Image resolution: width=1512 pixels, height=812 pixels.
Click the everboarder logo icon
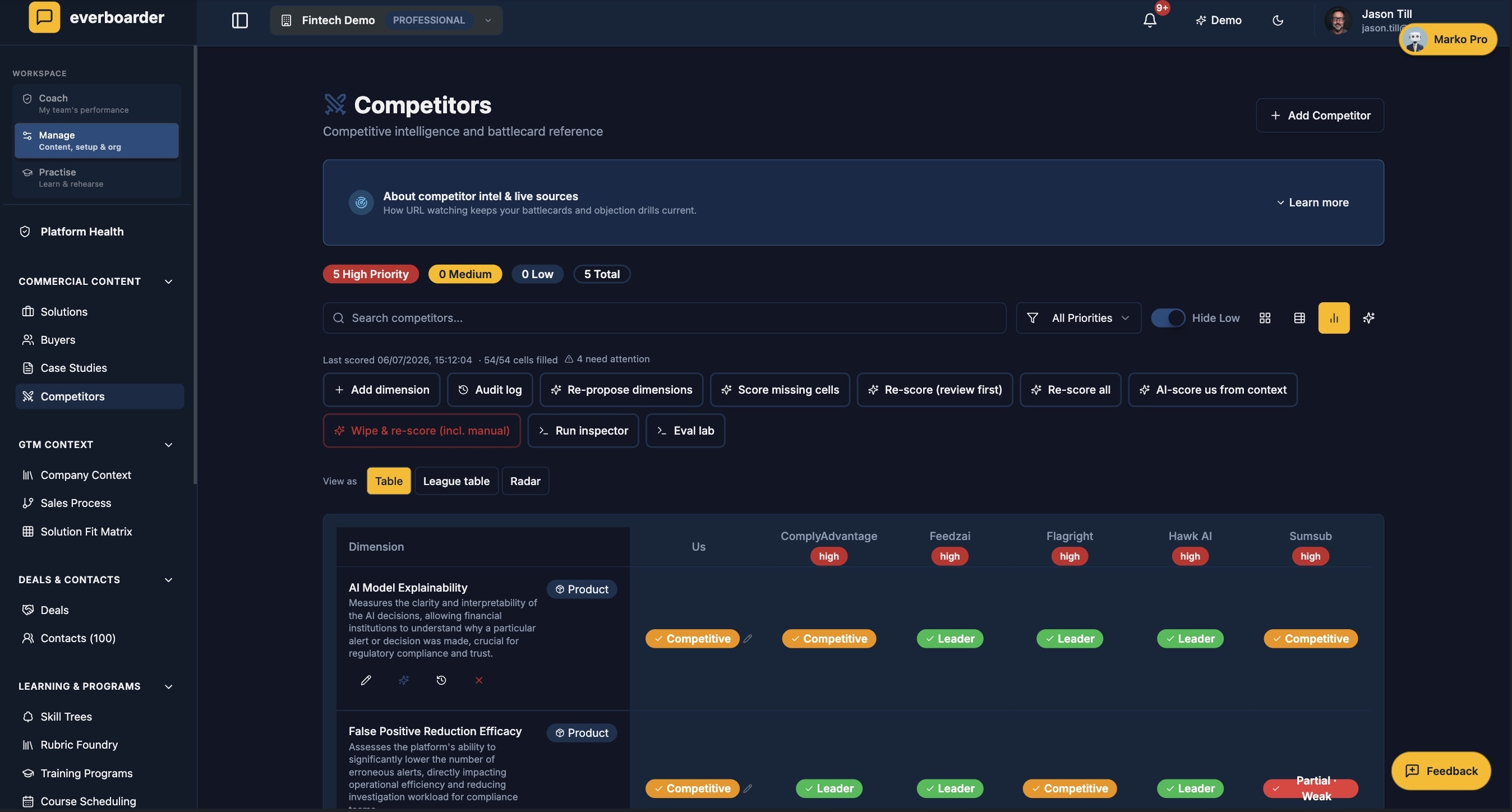(44, 17)
